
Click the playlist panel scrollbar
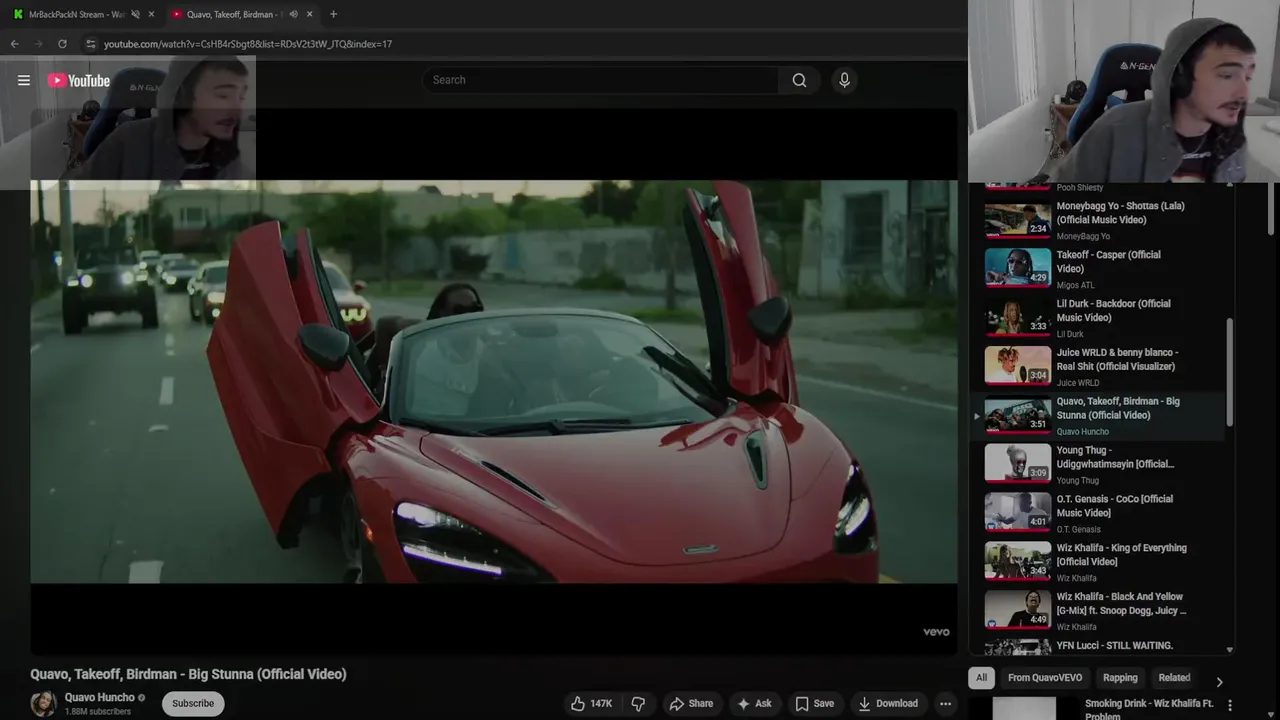[x=1229, y=372]
